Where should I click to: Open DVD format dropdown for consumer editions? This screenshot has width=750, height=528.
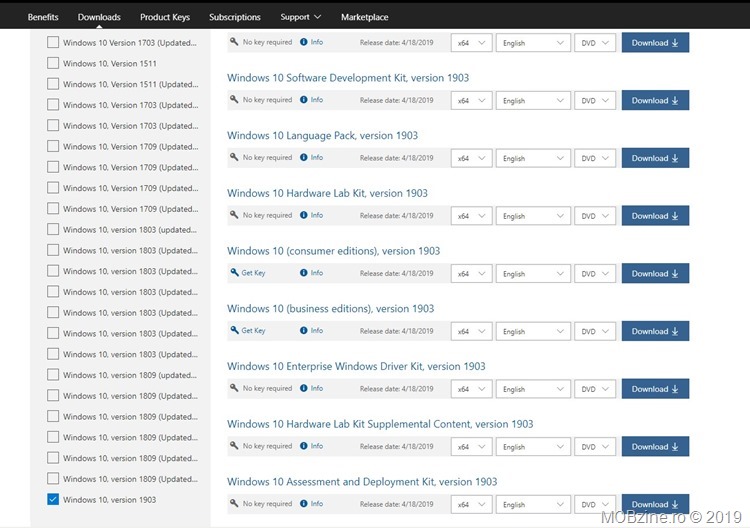click(x=595, y=274)
